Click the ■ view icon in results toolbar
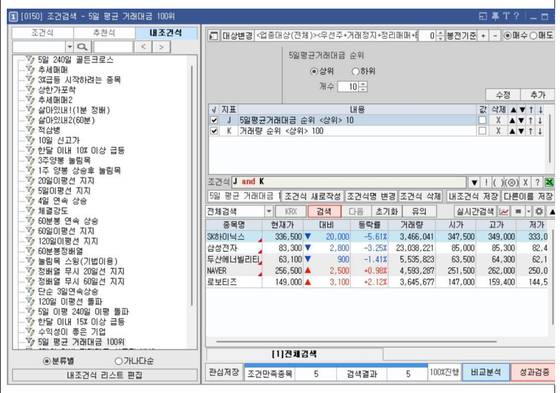560x393 pixels. pyautogui.click(x=518, y=212)
